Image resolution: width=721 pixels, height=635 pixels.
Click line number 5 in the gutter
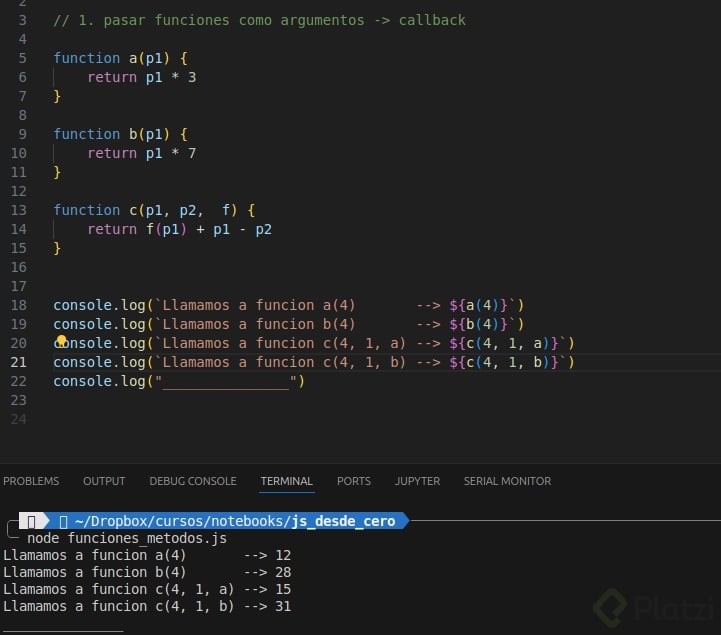click(22, 58)
